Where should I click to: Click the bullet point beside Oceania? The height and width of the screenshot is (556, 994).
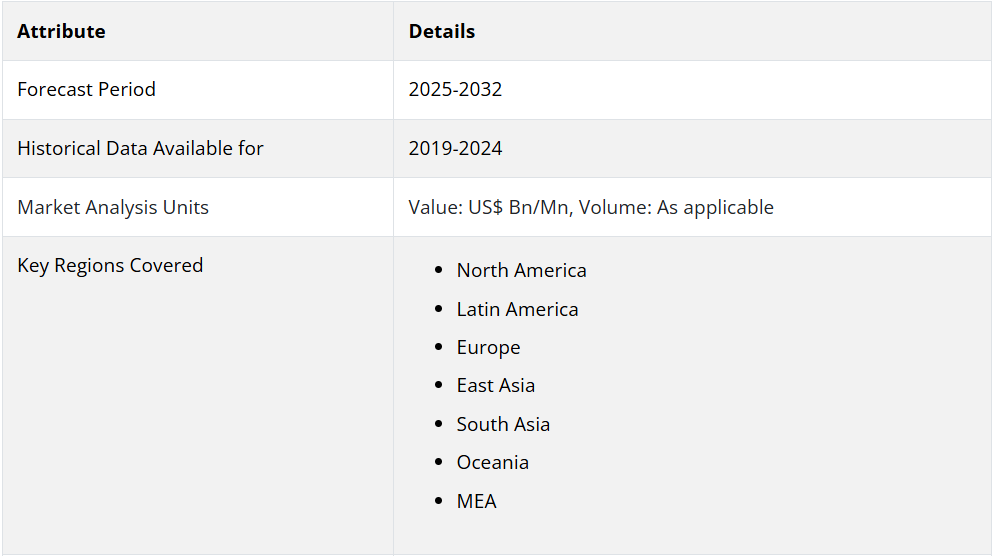438,462
